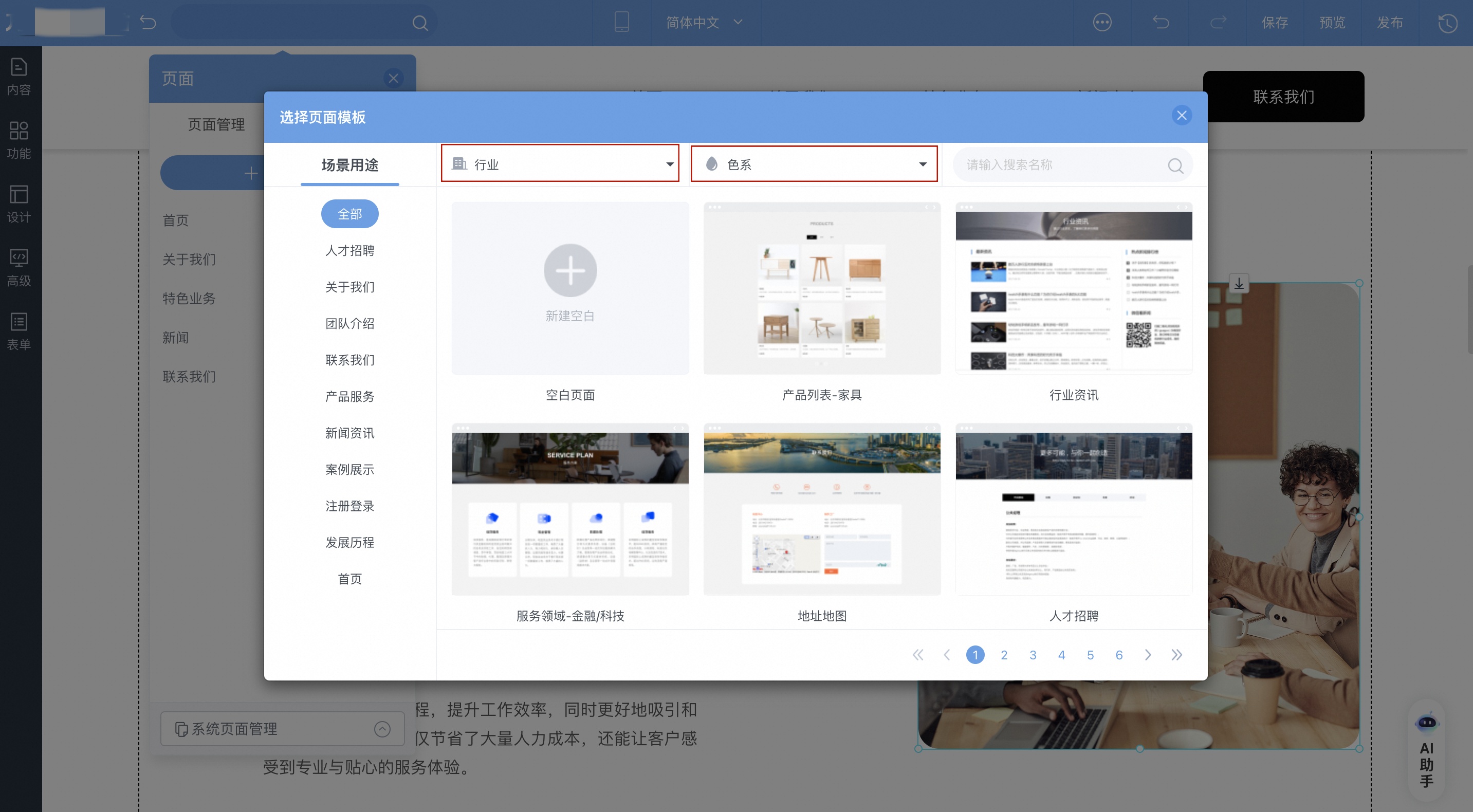The image size is (1473, 812).
Task: Click the 发布 button
Action: coord(1391,23)
